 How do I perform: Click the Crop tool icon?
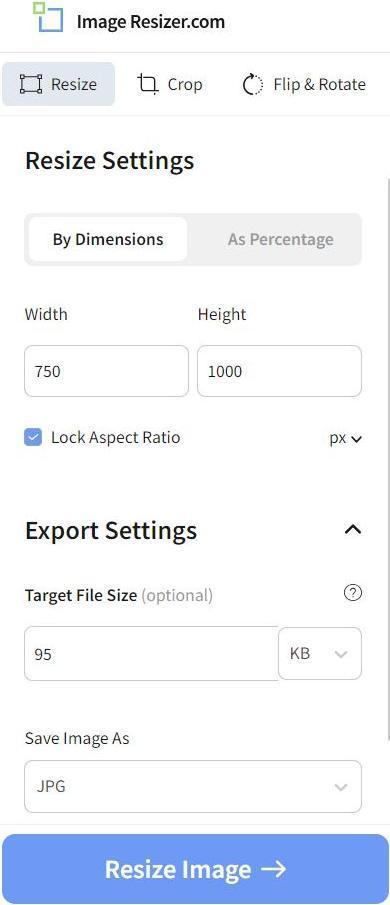coord(148,84)
